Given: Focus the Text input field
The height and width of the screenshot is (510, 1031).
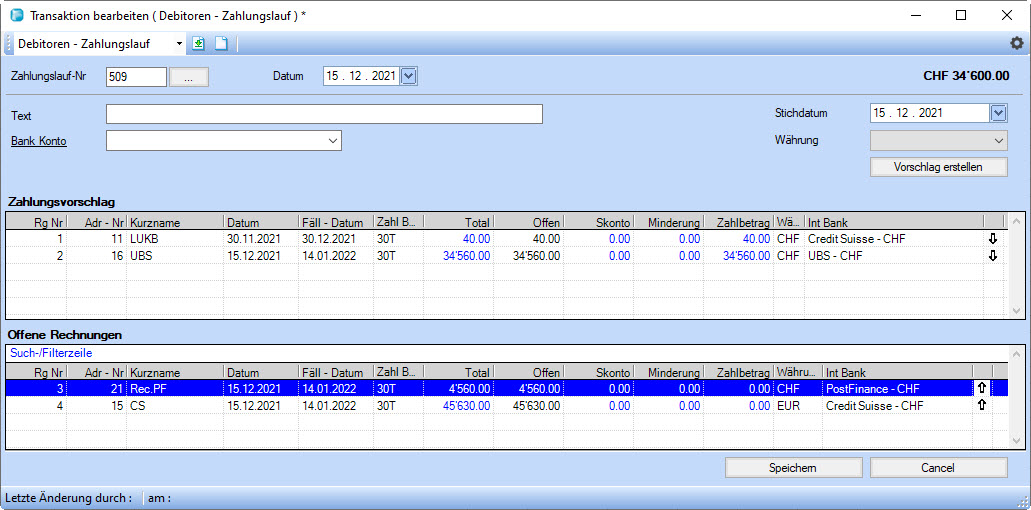Looking at the screenshot, I should pyautogui.click(x=324, y=114).
